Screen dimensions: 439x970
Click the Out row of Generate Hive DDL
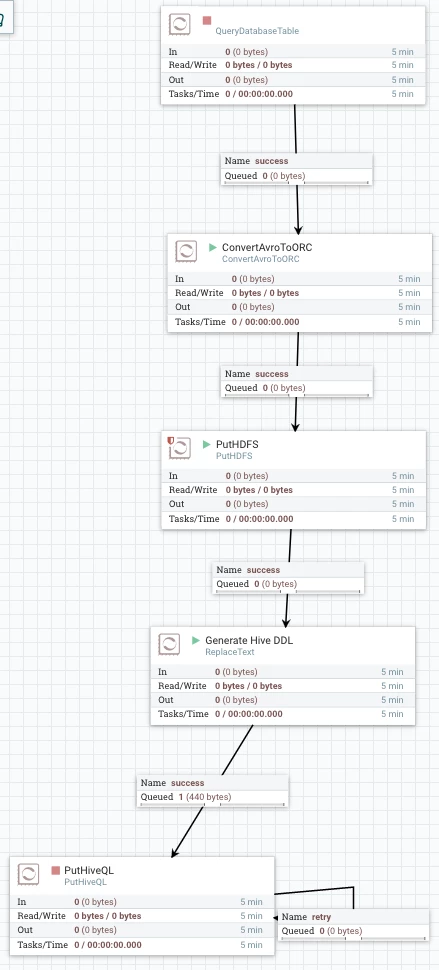(x=283, y=700)
